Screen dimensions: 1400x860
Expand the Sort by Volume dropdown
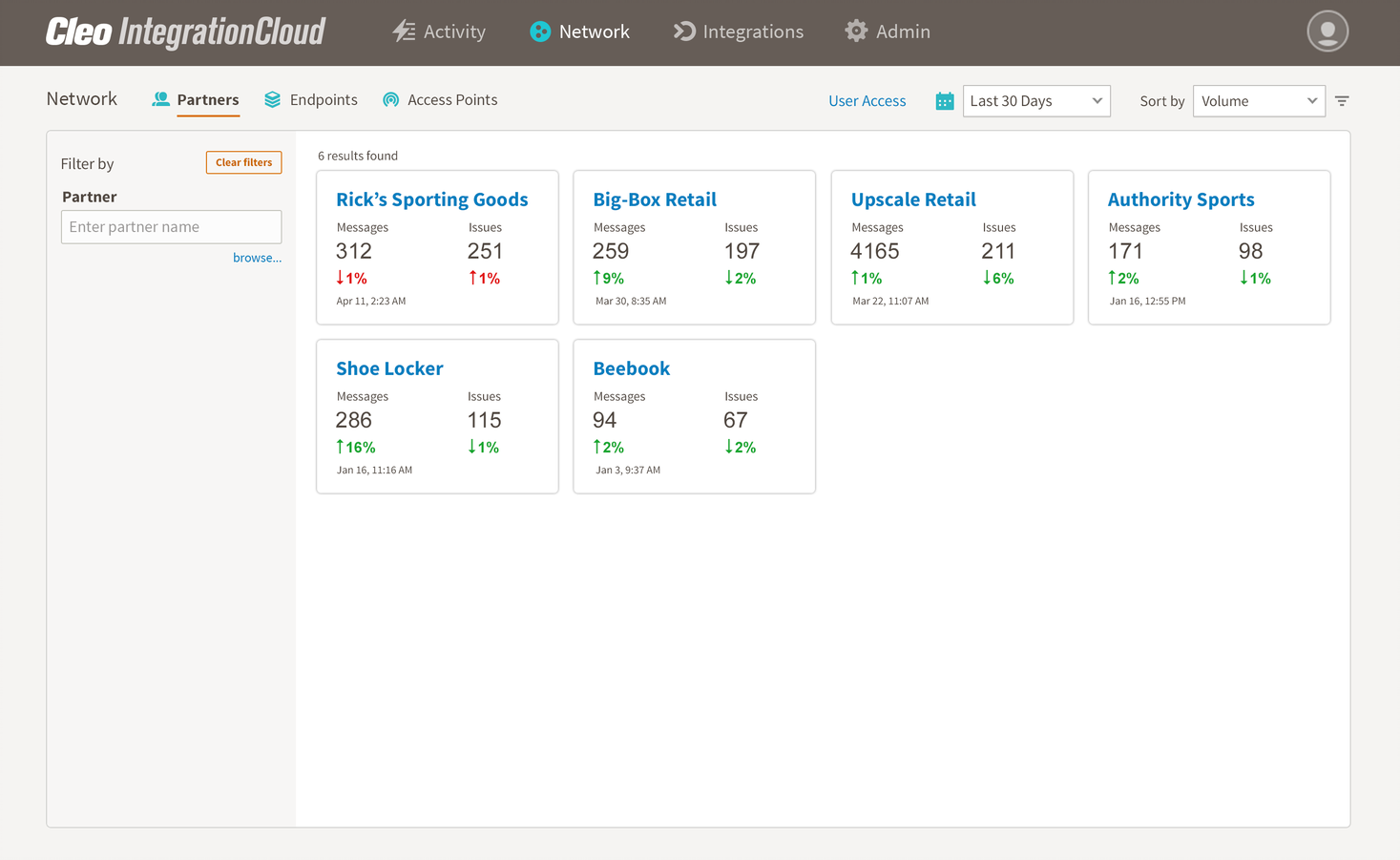coord(1259,101)
